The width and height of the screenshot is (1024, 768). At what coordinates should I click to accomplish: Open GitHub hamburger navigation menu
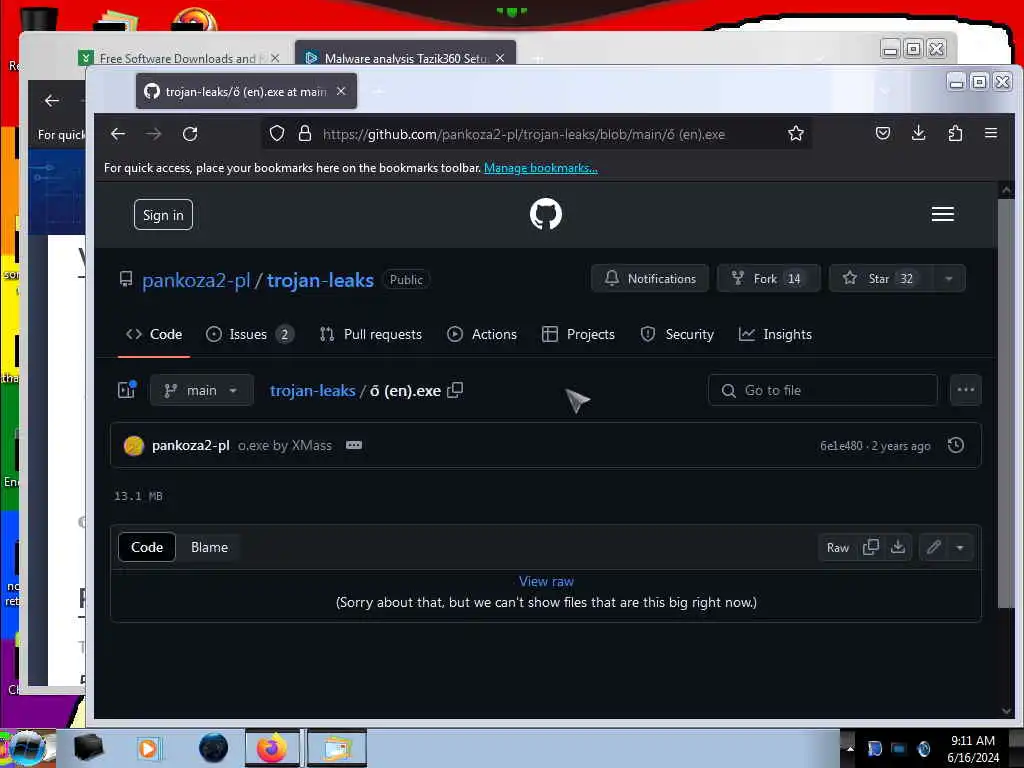pyautogui.click(x=942, y=214)
